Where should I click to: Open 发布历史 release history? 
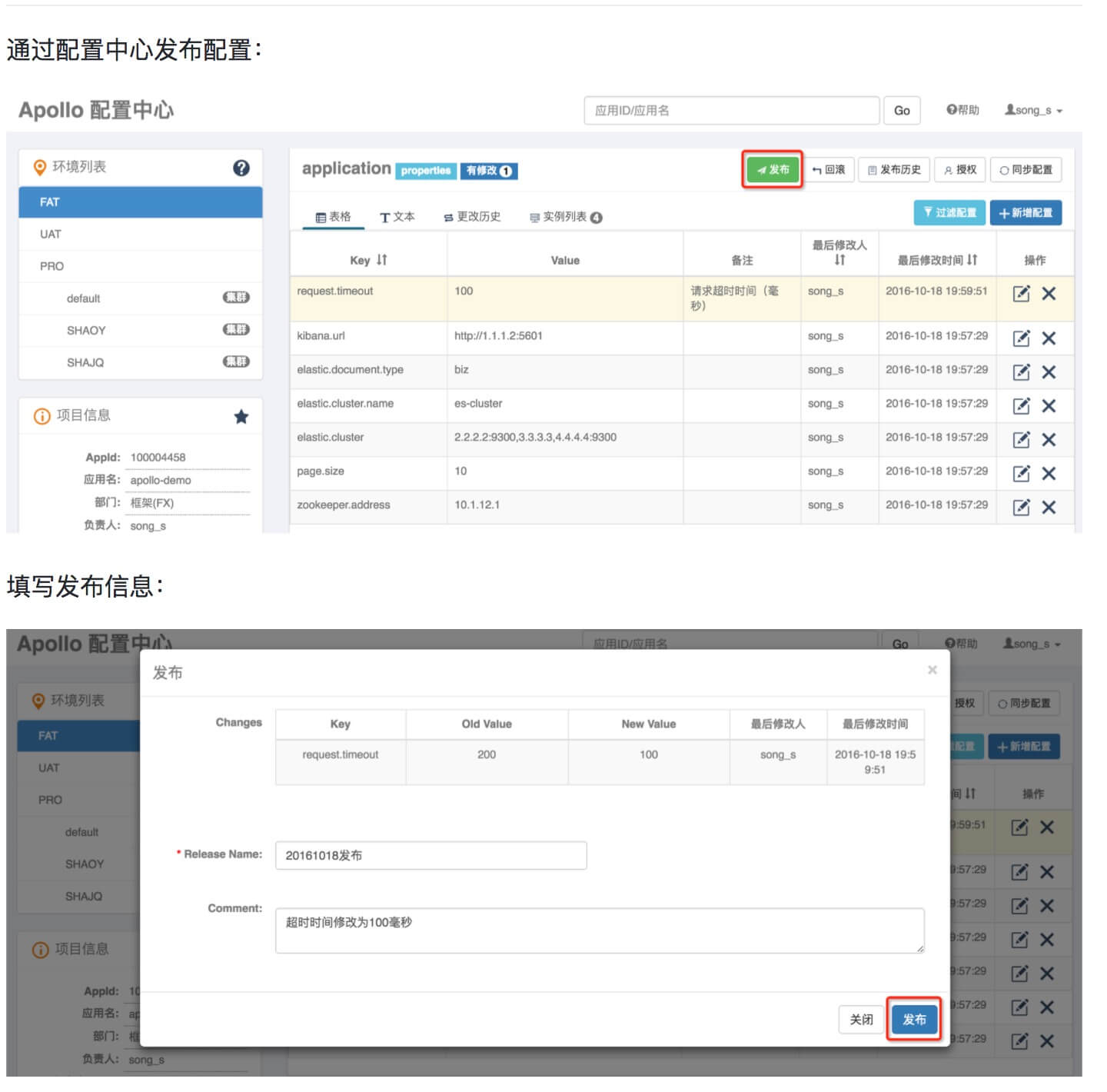(894, 169)
